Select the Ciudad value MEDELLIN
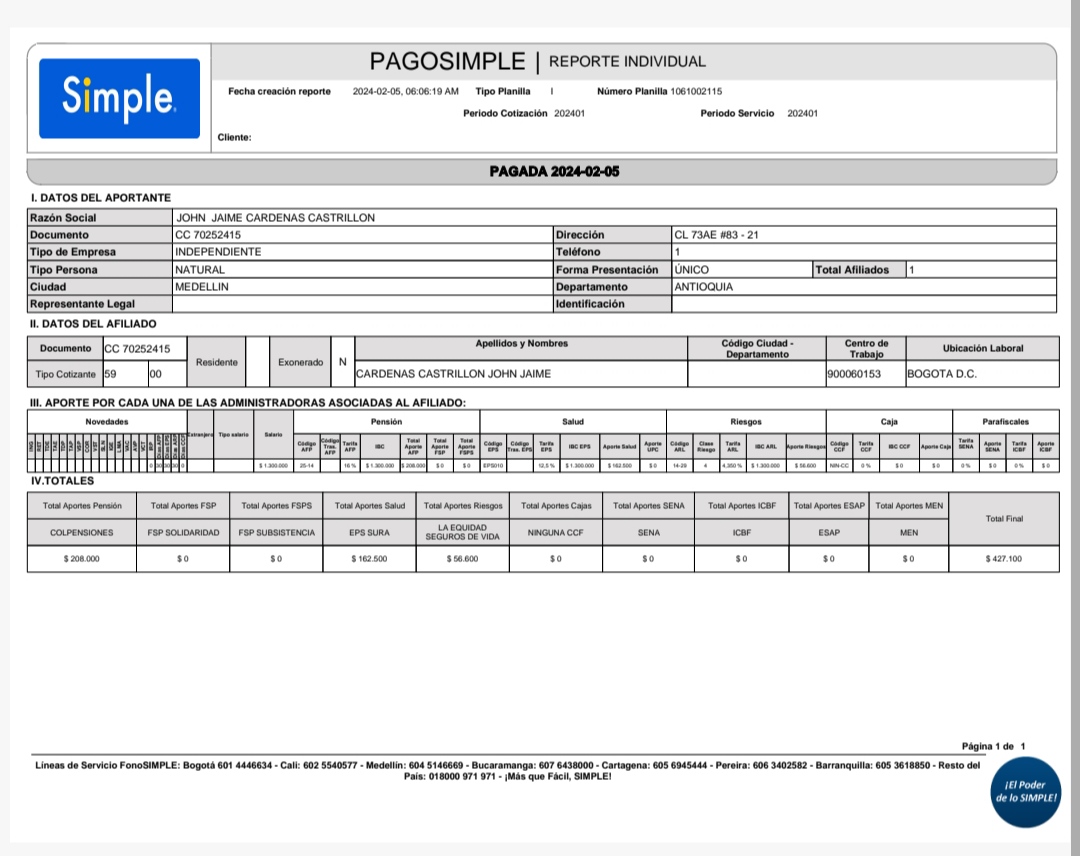 (202, 286)
